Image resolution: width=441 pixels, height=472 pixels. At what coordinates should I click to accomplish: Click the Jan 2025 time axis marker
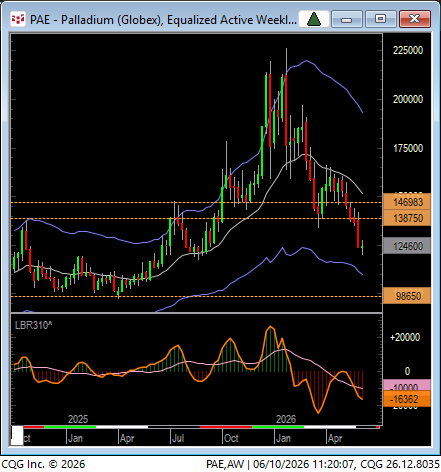75,438
